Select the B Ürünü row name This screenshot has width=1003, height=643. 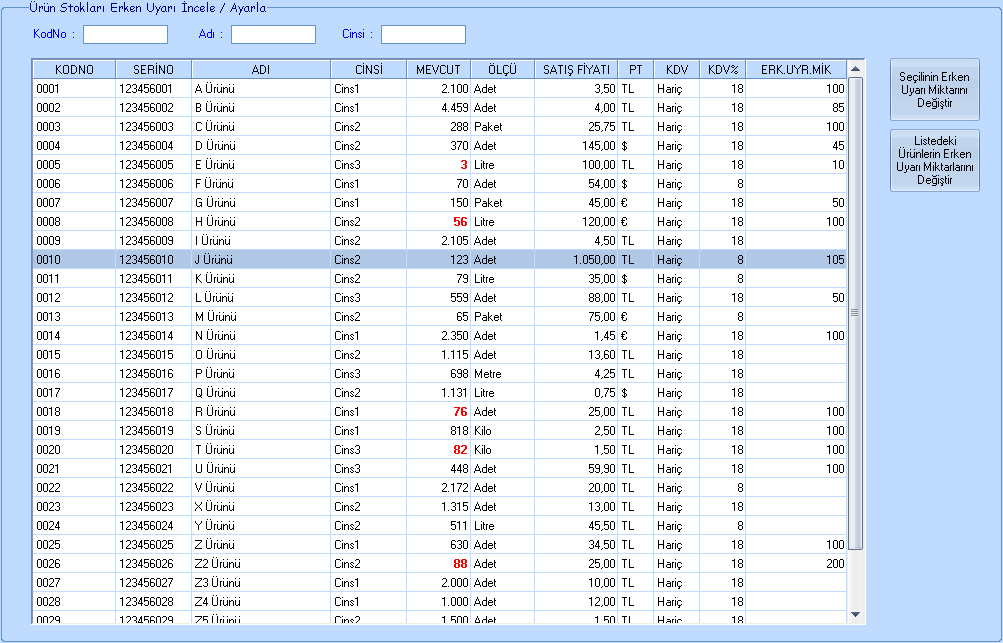pos(215,107)
